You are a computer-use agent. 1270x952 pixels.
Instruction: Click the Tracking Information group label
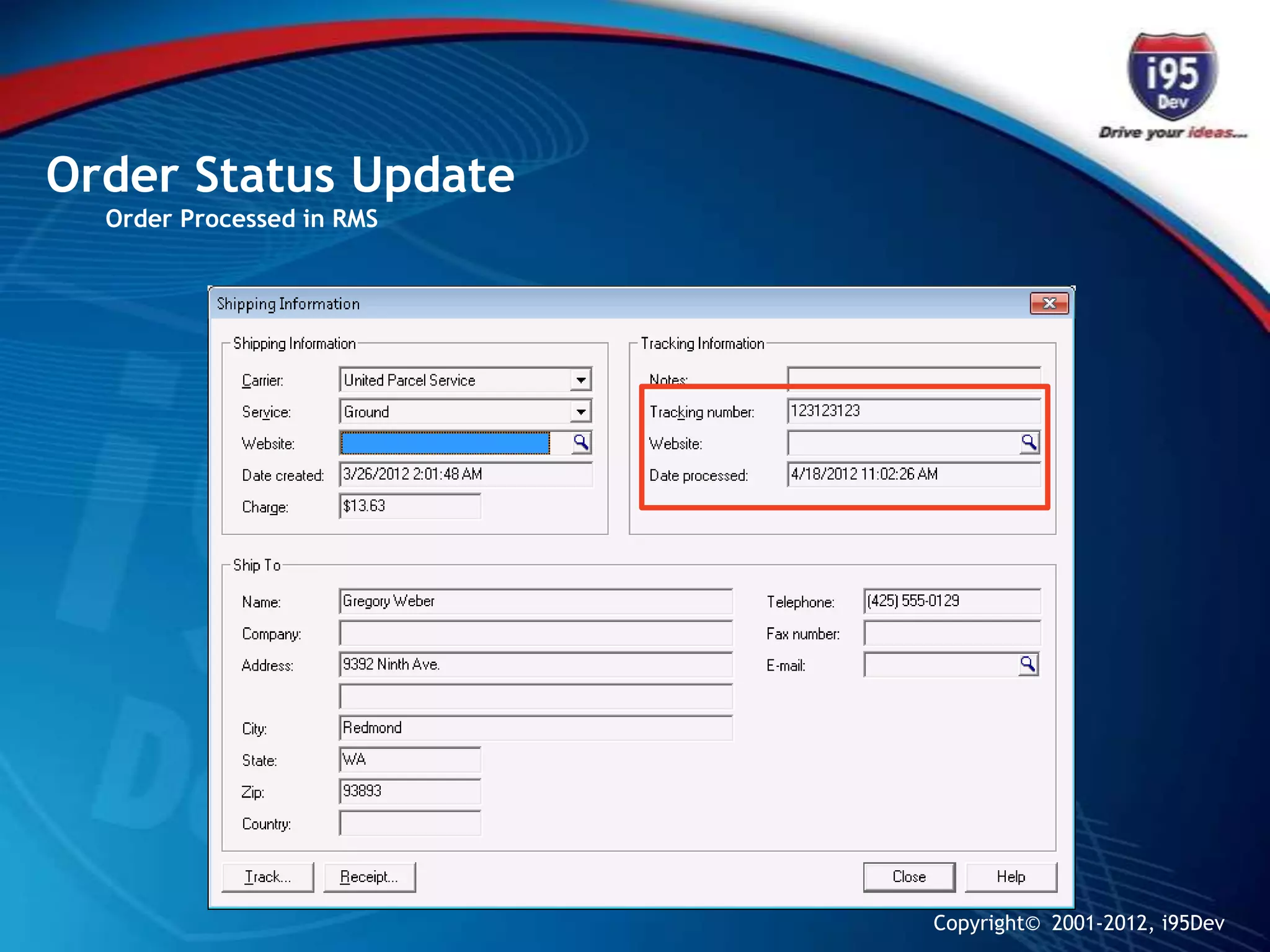[703, 343]
